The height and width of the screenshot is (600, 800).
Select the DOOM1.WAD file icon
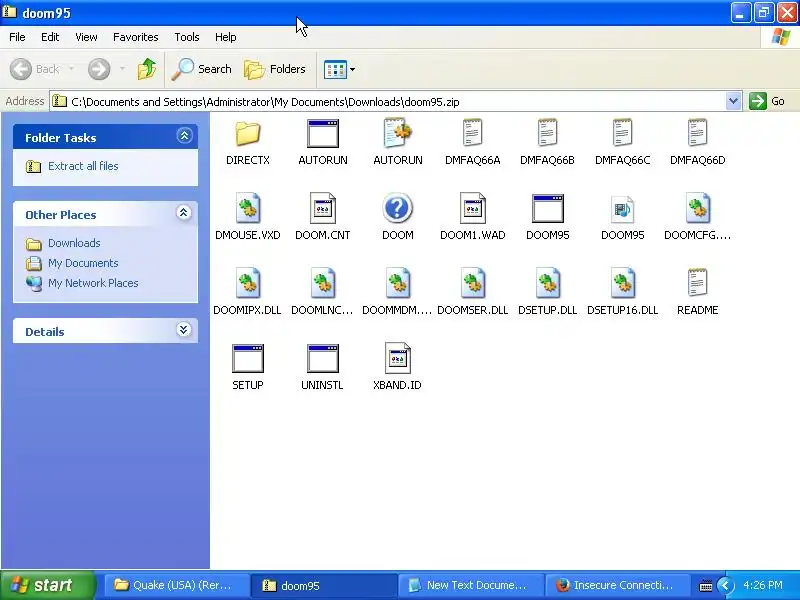coord(472,208)
